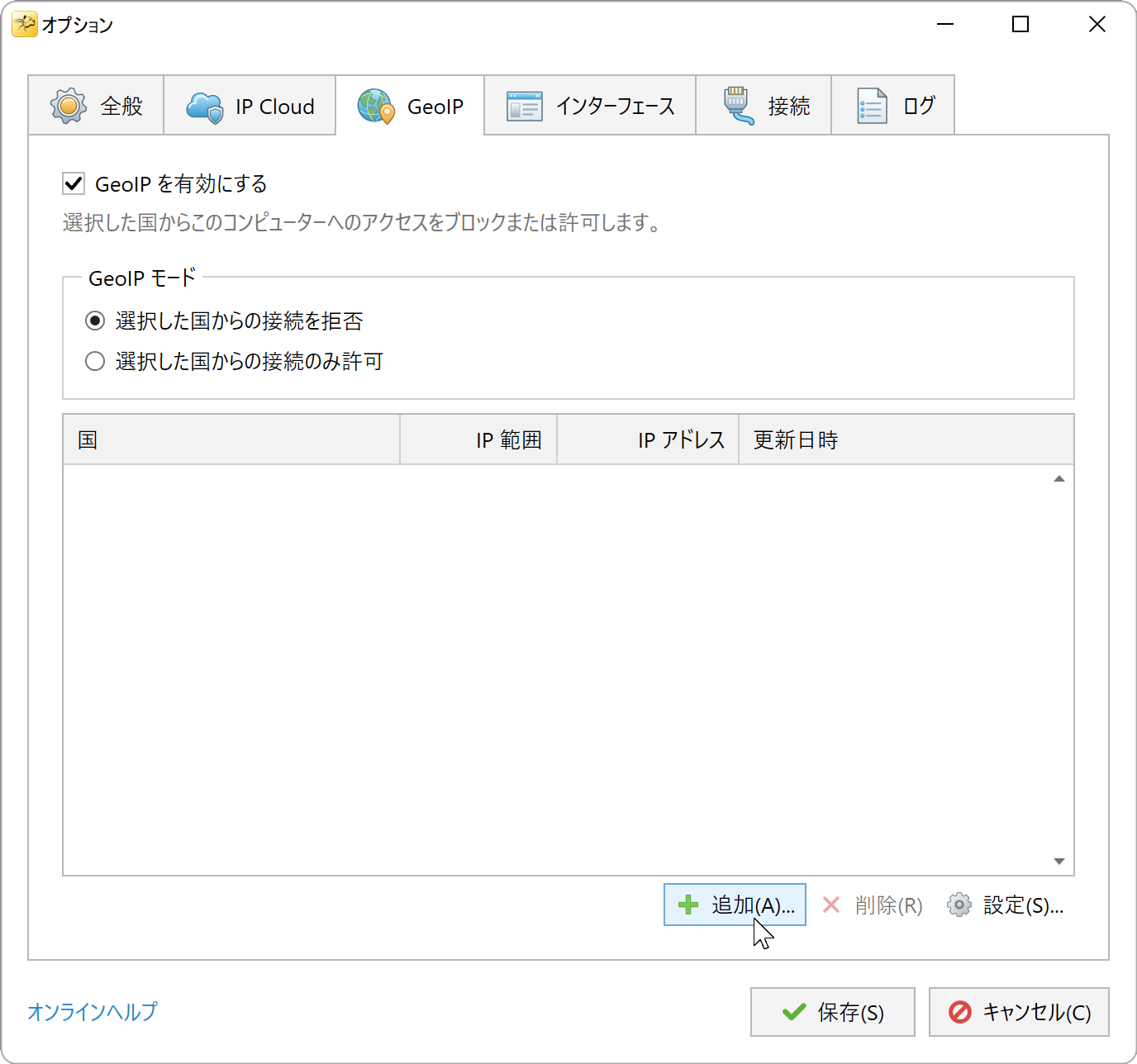Open the 全般 tab
The width and height of the screenshot is (1137, 1064).
96,106
